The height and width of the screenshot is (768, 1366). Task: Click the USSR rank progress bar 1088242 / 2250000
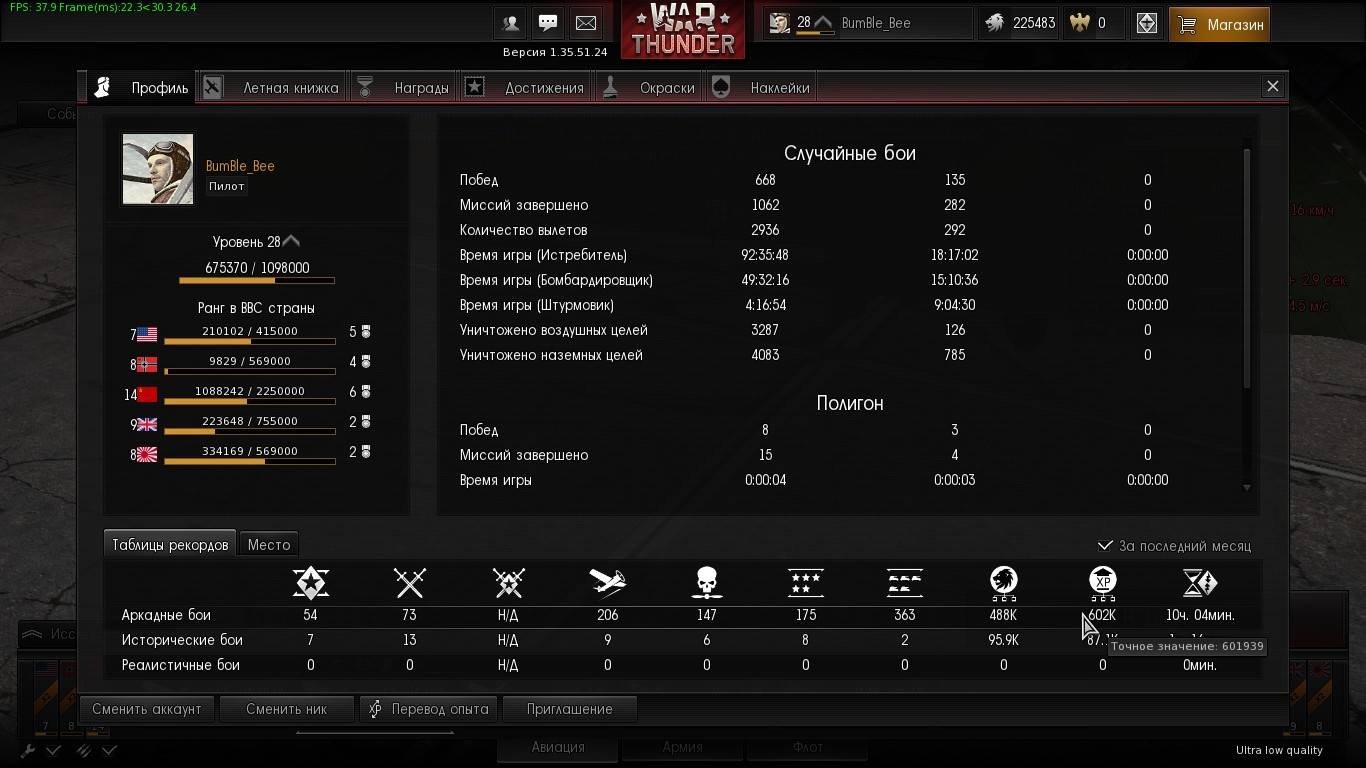(250, 402)
